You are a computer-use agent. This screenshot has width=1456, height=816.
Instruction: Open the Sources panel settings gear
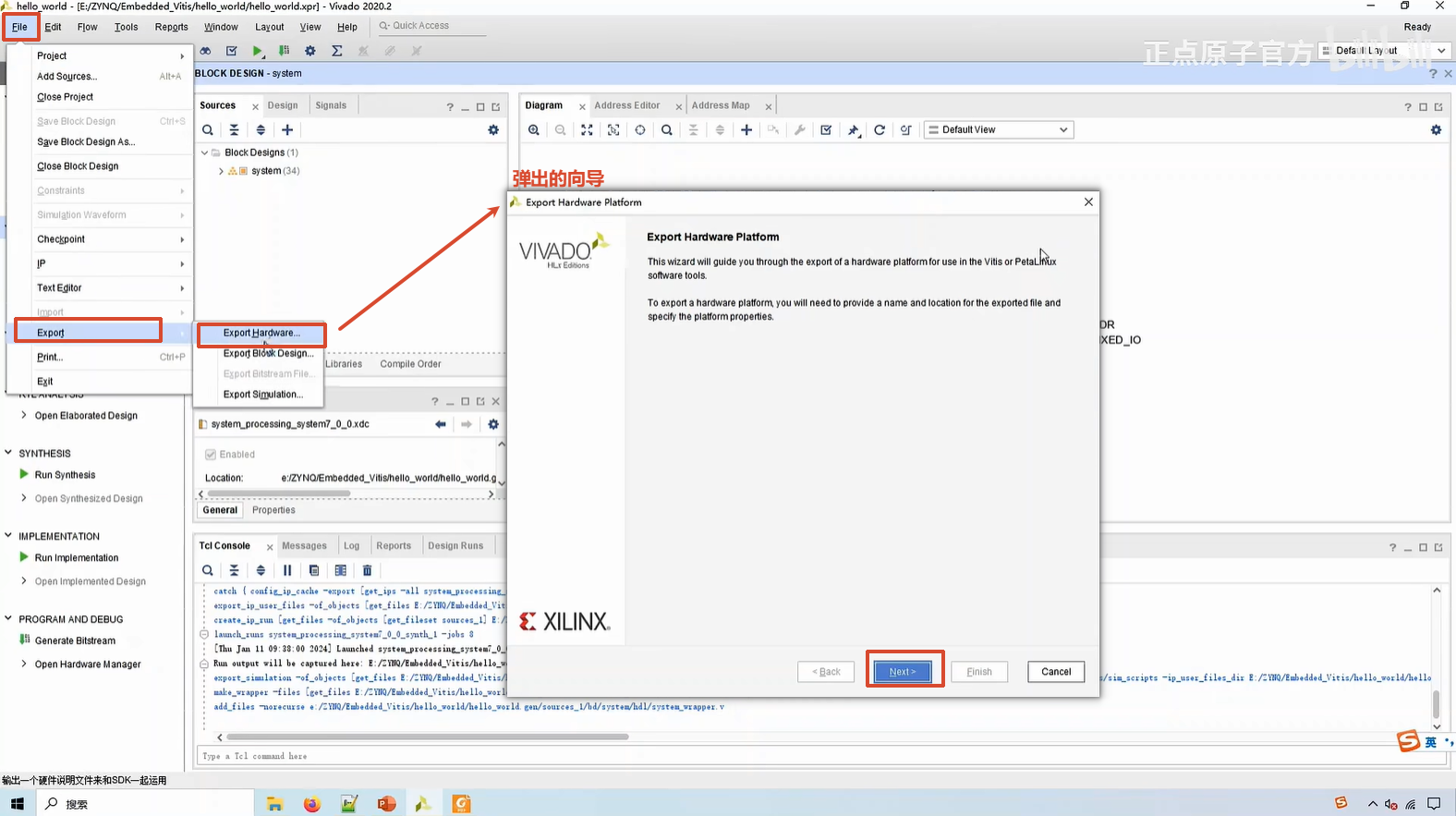click(x=493, y=130)
